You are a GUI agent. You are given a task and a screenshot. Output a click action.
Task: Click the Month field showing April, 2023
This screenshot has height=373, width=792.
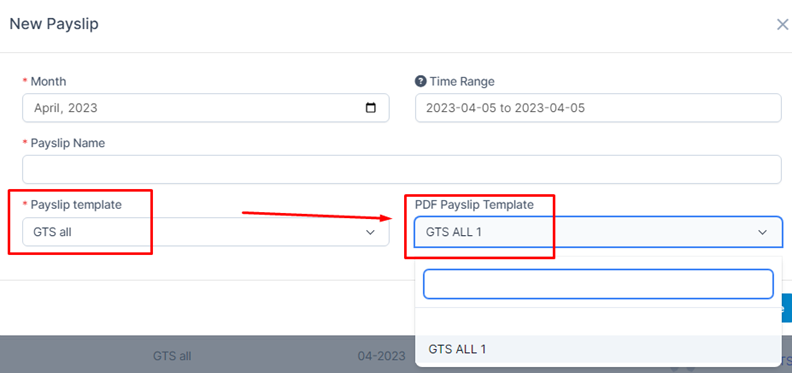[x=206, y=108]
